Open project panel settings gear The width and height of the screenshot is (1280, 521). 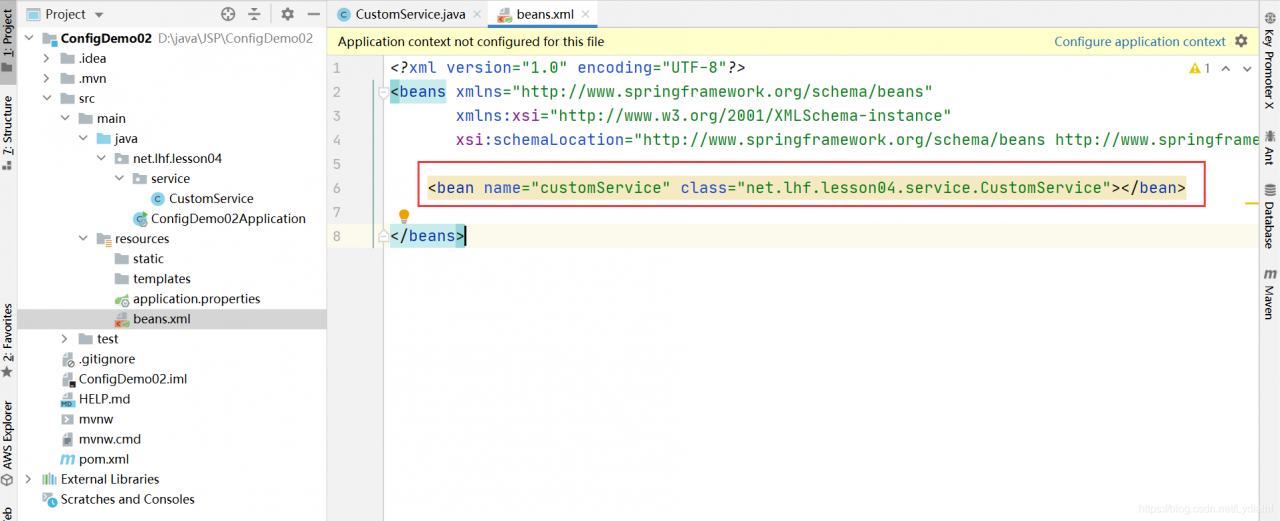(x=287, y=14)
